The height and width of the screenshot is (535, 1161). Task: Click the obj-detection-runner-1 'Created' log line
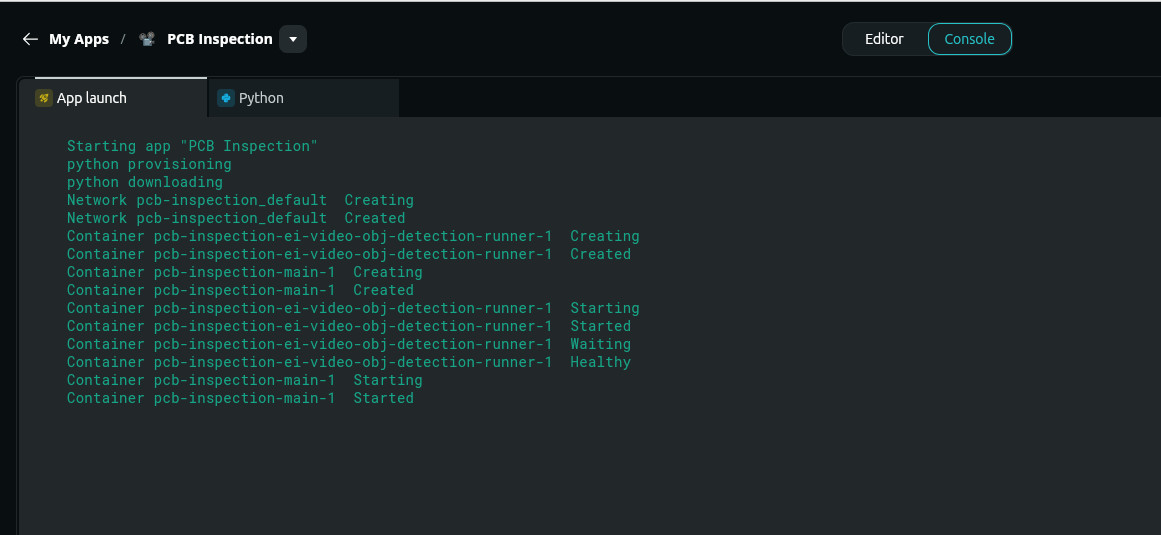349,254
